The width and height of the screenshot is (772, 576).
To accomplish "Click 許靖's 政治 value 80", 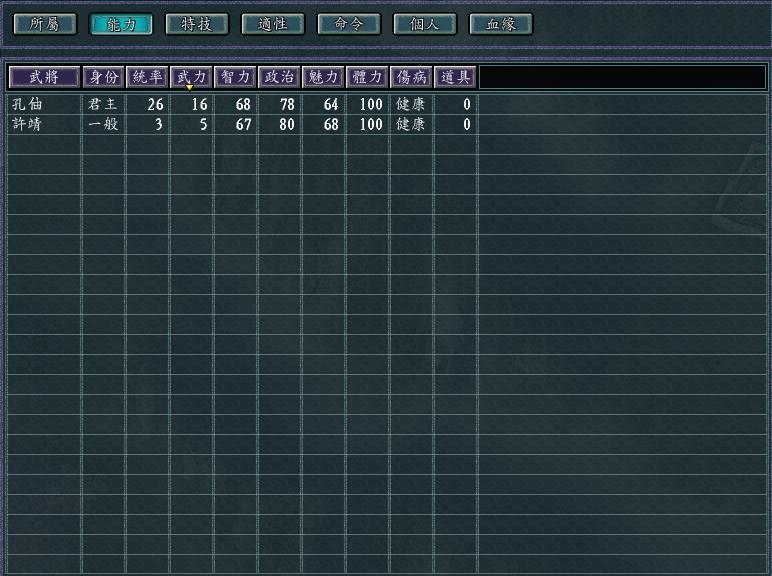I will pyautogui.click(x=287, y=124).
